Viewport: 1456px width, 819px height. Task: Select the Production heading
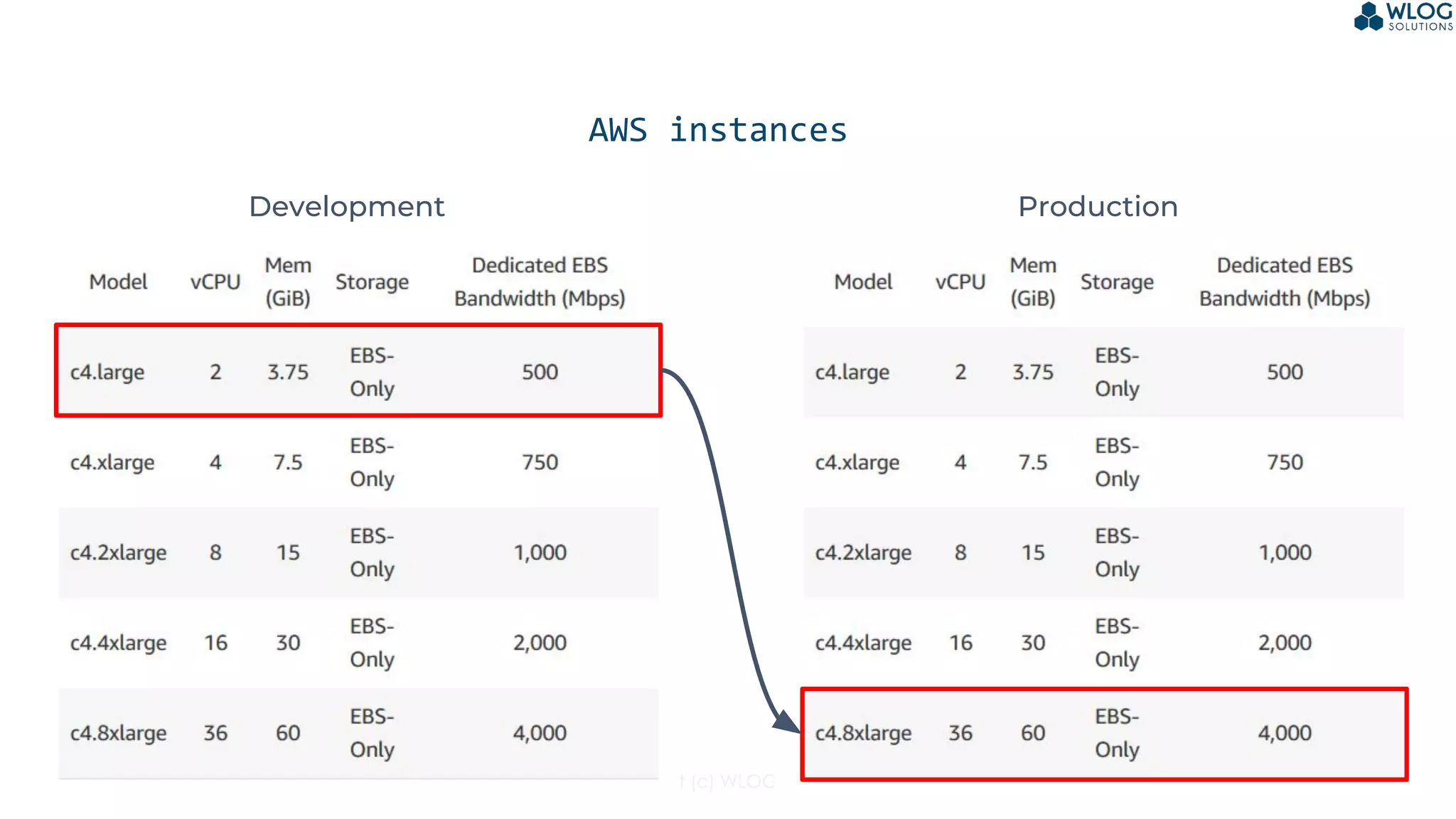coord(1098,207)
